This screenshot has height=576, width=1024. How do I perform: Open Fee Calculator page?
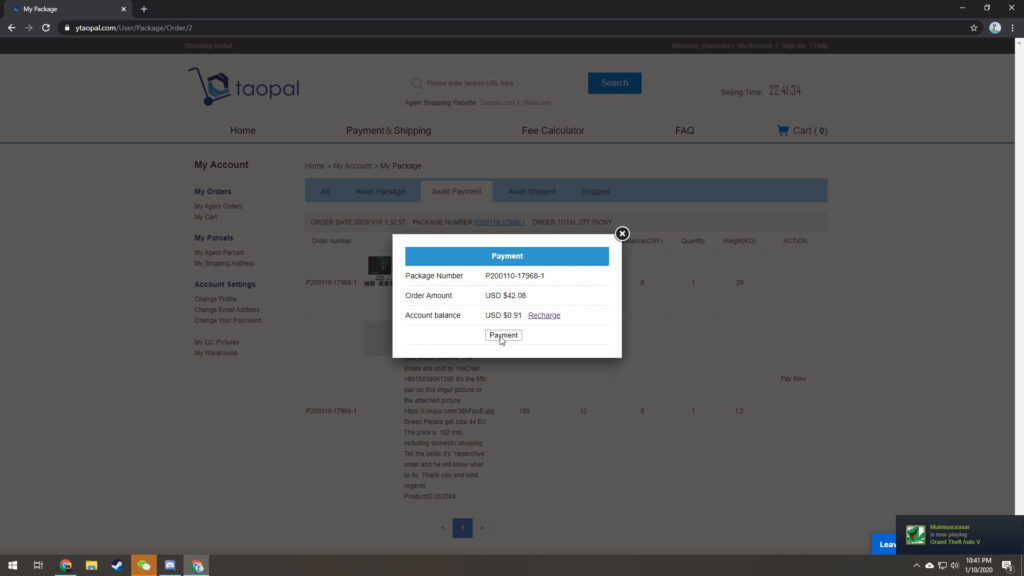click(552, 131)
